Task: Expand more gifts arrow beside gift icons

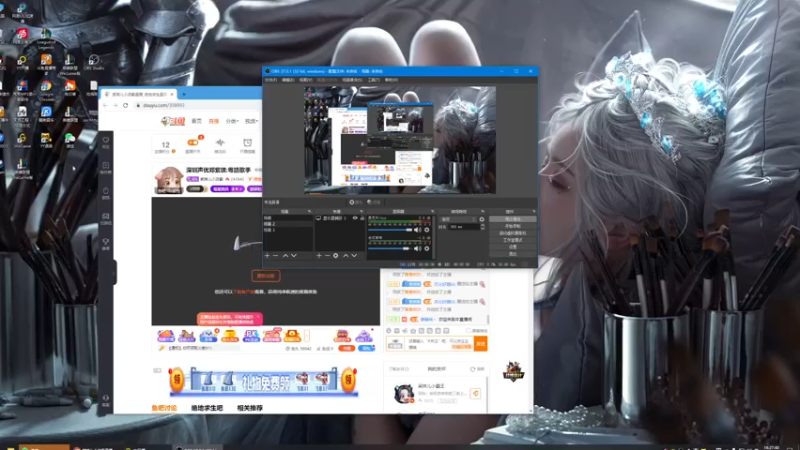Action: coord(307,335)
